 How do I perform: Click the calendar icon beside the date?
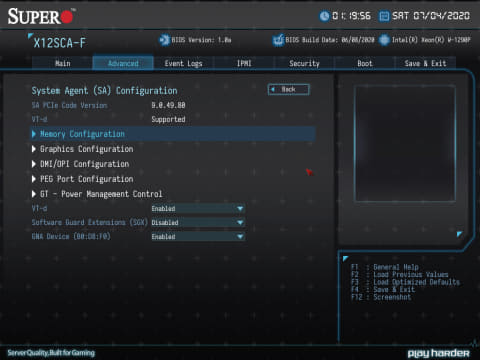click(x=384, y=16)
